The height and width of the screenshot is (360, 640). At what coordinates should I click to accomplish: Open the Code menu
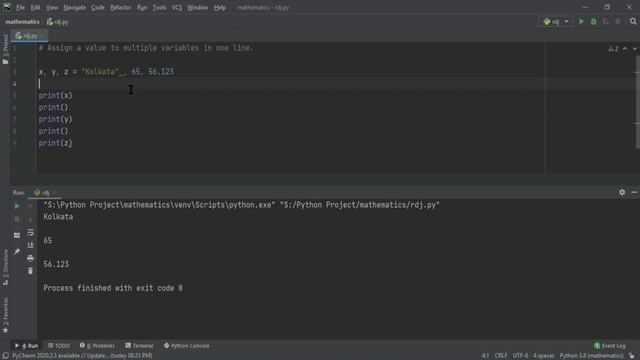(98, 7)
